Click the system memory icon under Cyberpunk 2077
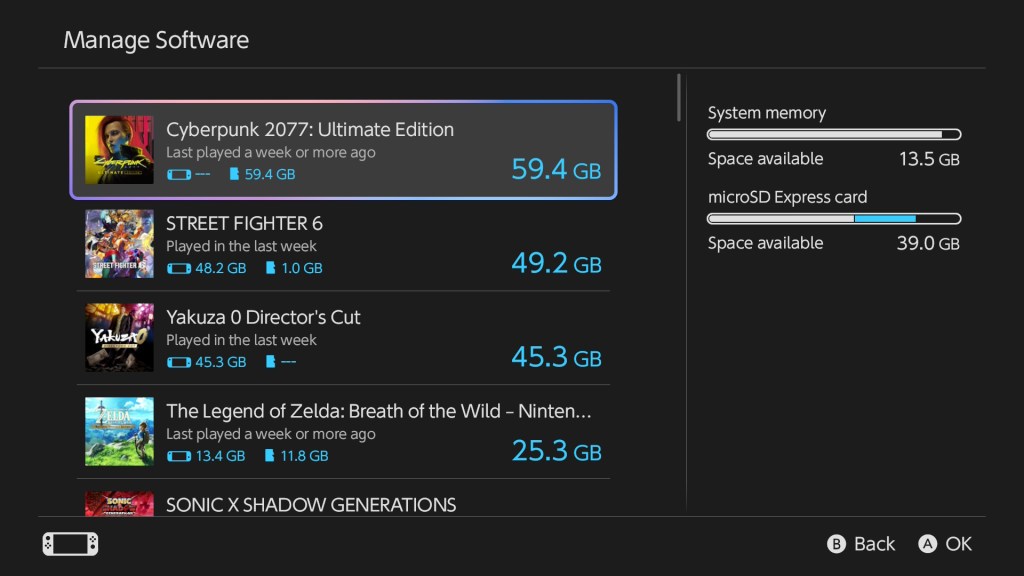The image size is (1024, 576). click(x=179, y=173)
